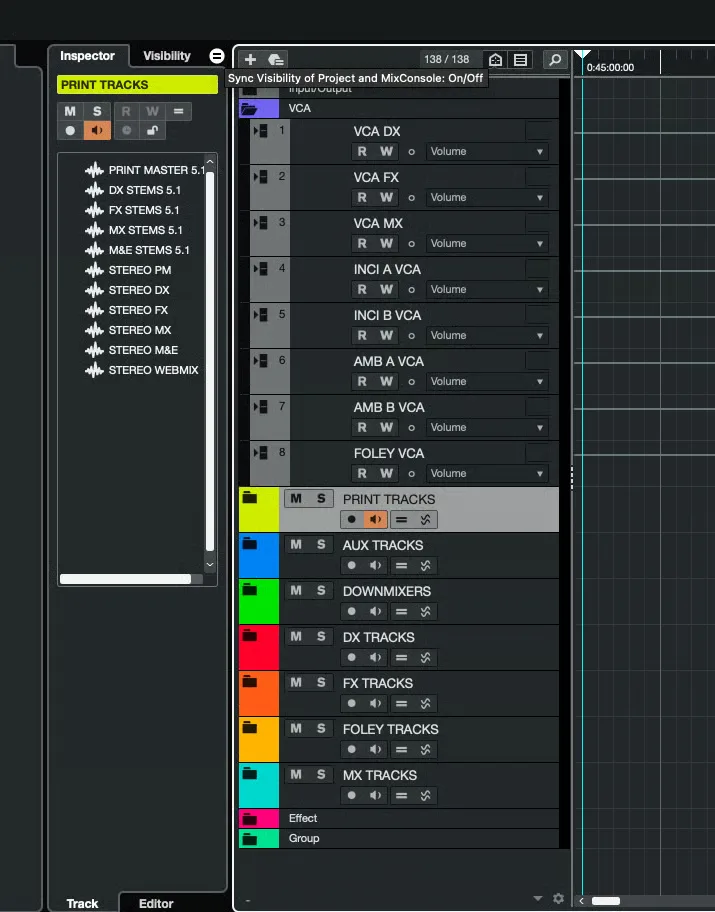Click the DX TRACKS folder icon
This screenshot has height=912, width=715.
pos(250,636)
